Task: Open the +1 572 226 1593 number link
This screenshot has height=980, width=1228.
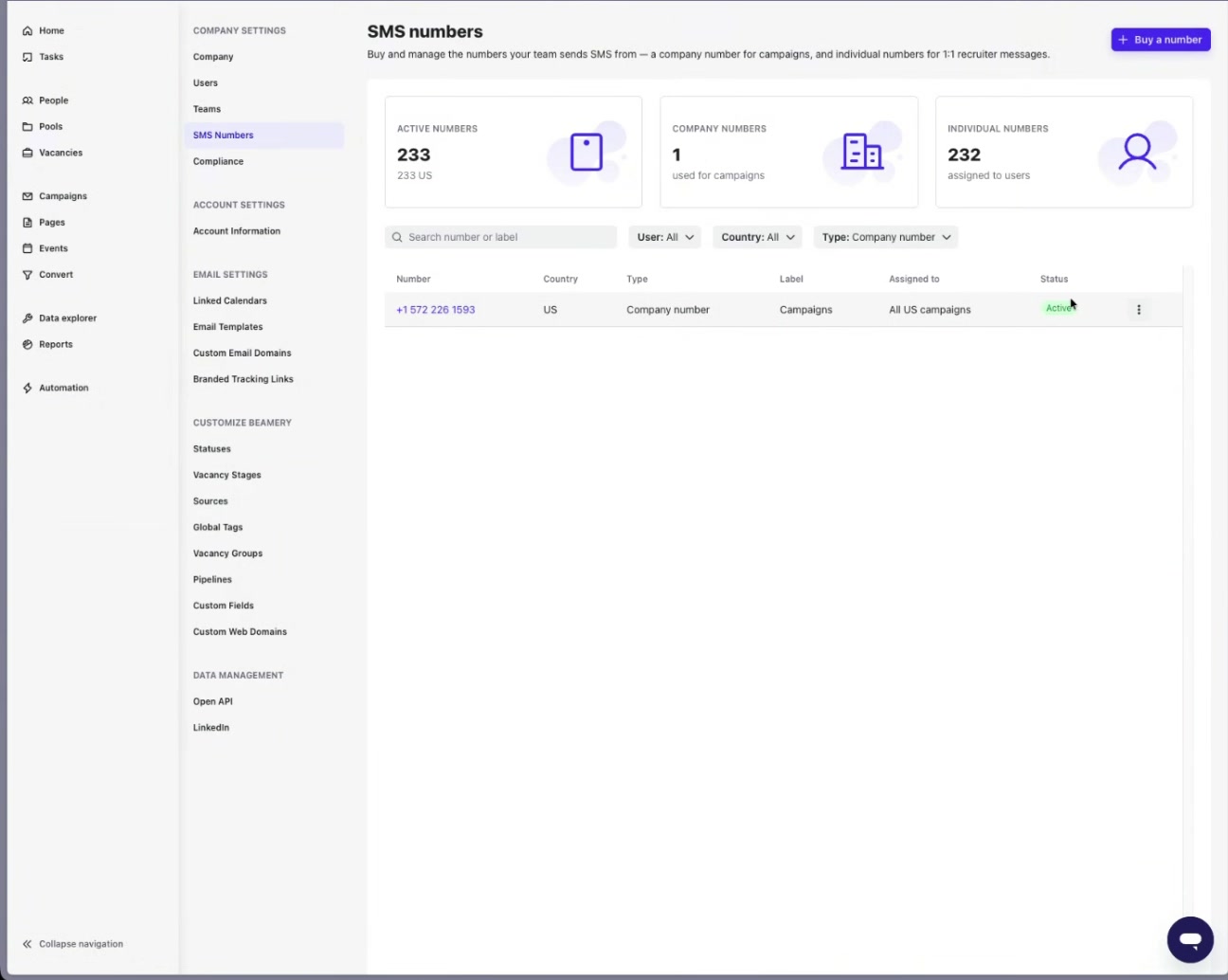Action: (x=436, y=310)
